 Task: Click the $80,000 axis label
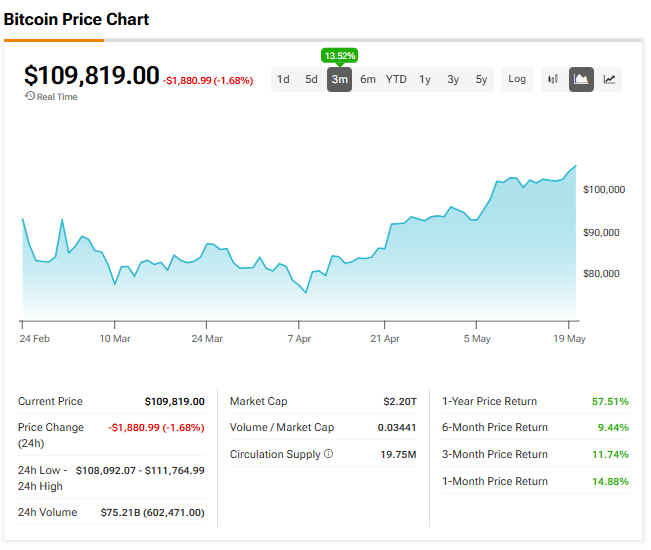coord(601,274)
